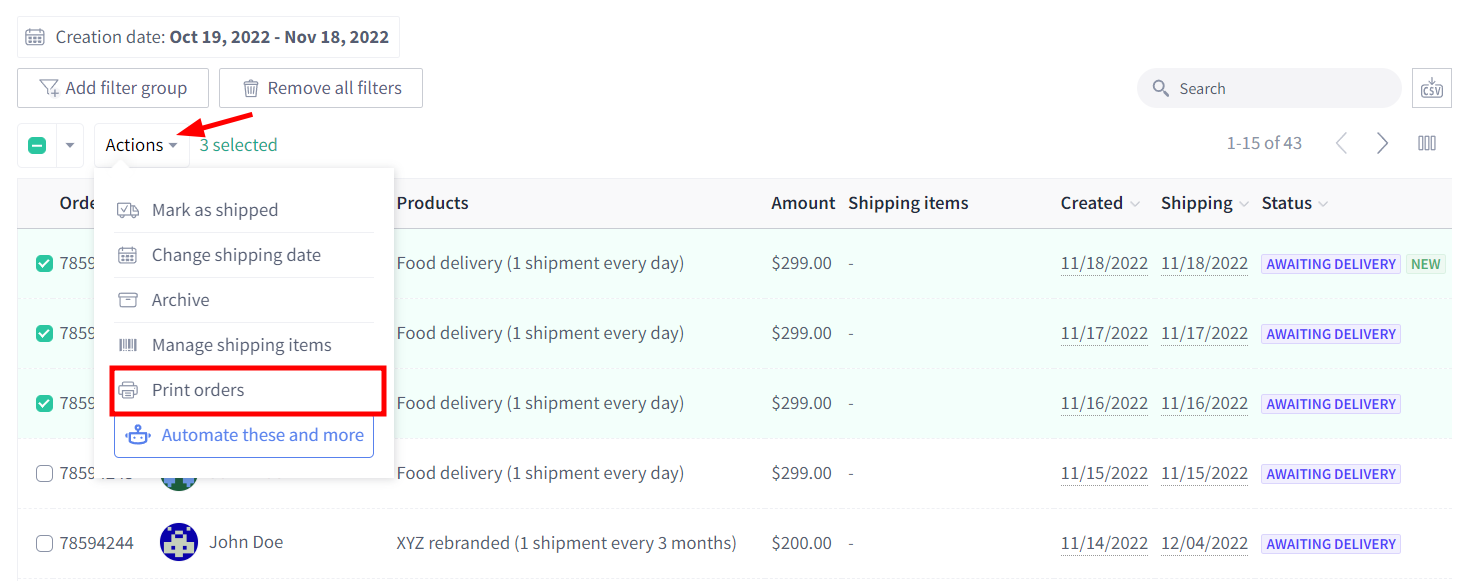This screenshot has height=581, width=1460.
Task: Open the column layout settings icon
Action: pos(1427,143)
